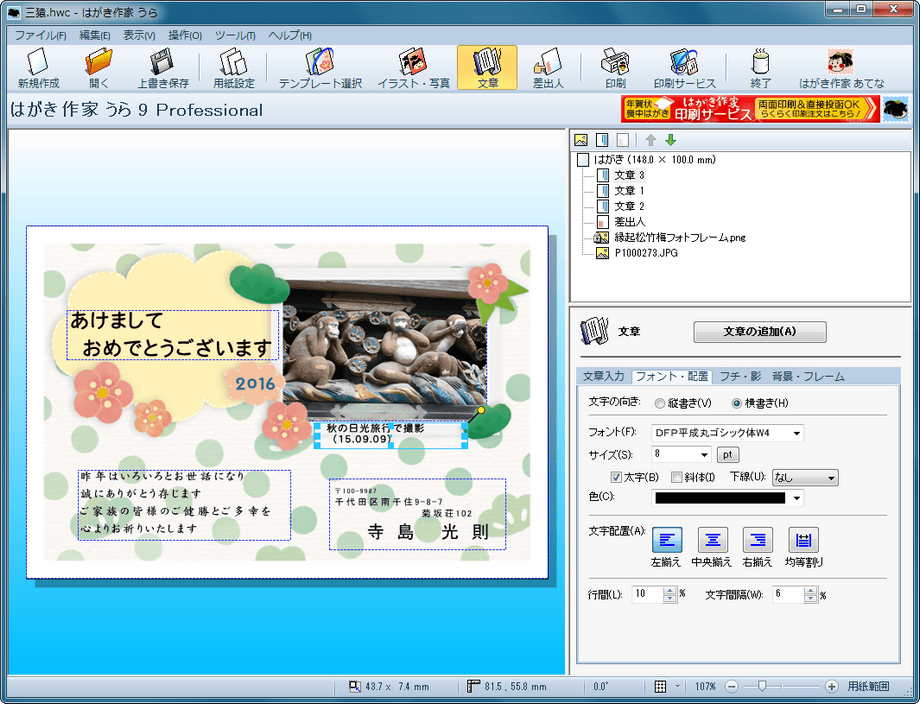Open the 色 color dropdown arrow

point(796,498)
